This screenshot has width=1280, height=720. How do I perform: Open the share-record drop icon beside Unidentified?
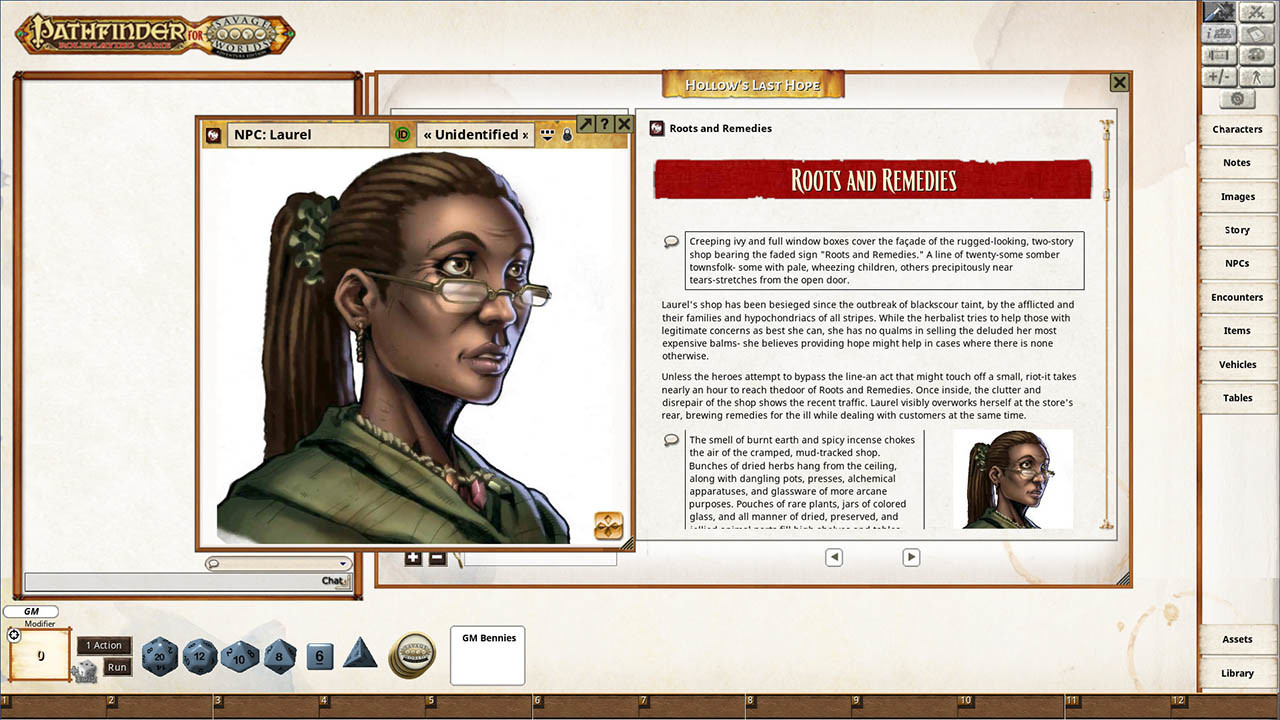(x=547, y=134)
